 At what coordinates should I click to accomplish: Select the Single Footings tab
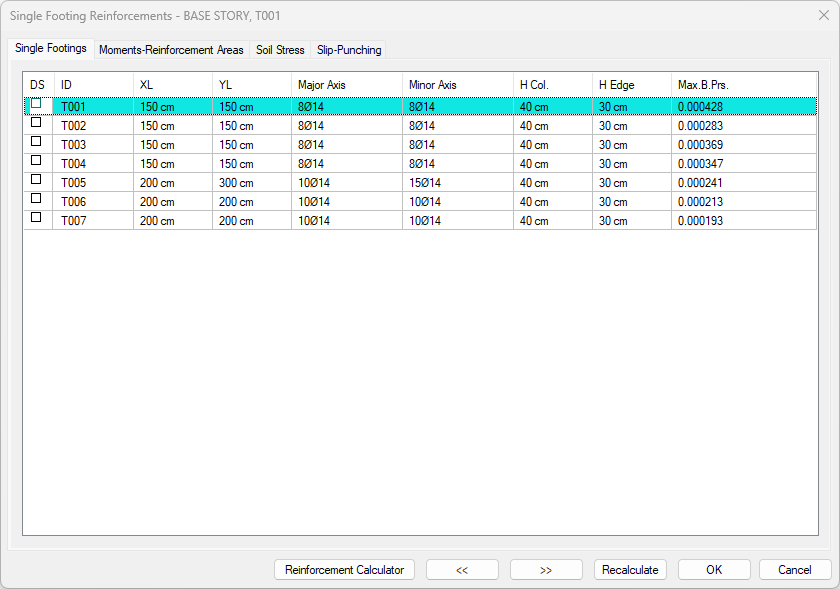[51, 49]
